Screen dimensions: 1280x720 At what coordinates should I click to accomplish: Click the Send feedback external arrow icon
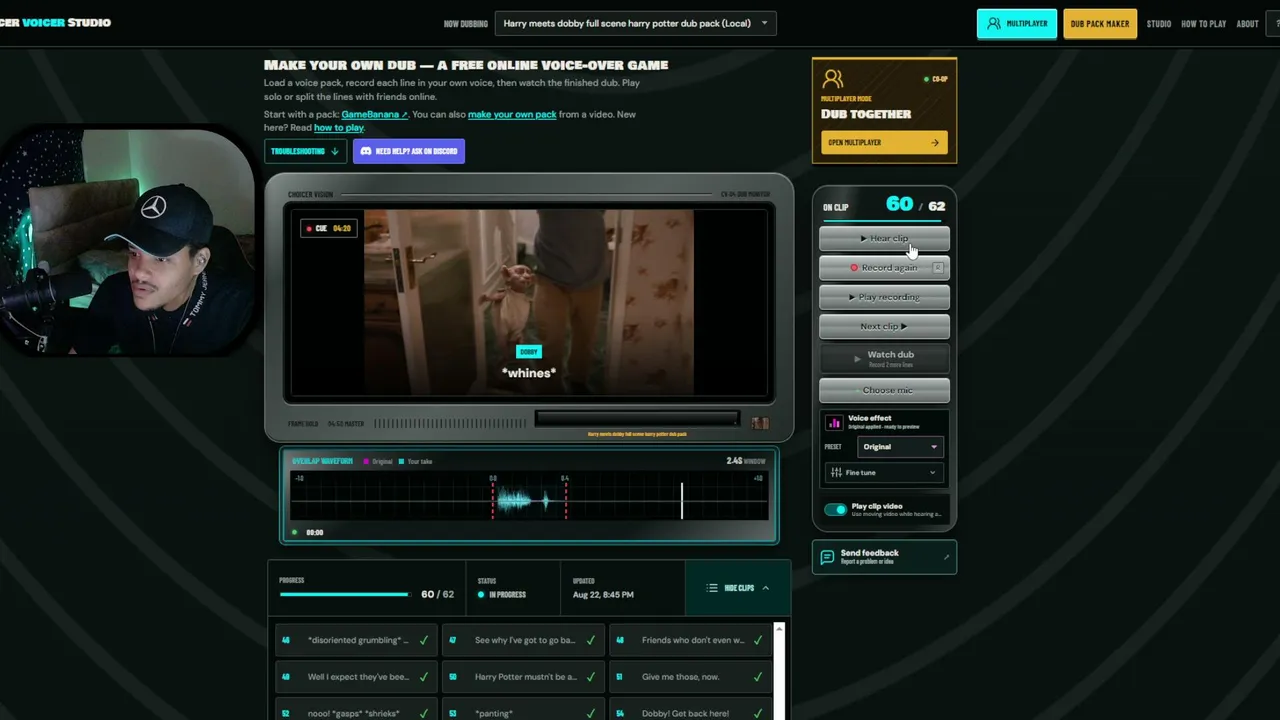946,557
